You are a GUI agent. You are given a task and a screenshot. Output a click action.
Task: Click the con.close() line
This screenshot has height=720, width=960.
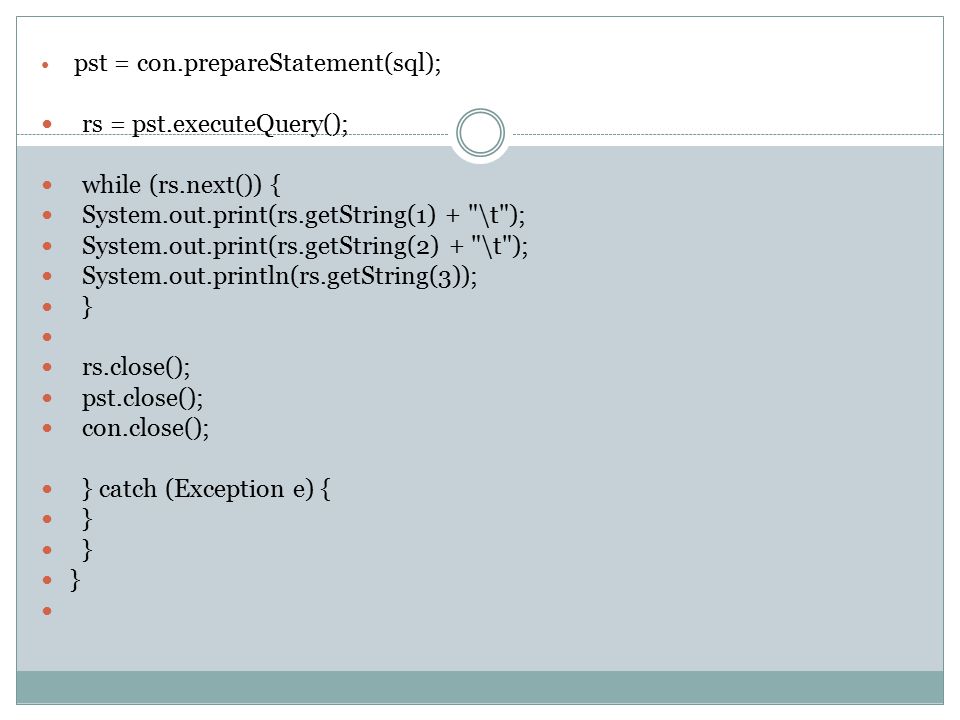pos(146,428)
